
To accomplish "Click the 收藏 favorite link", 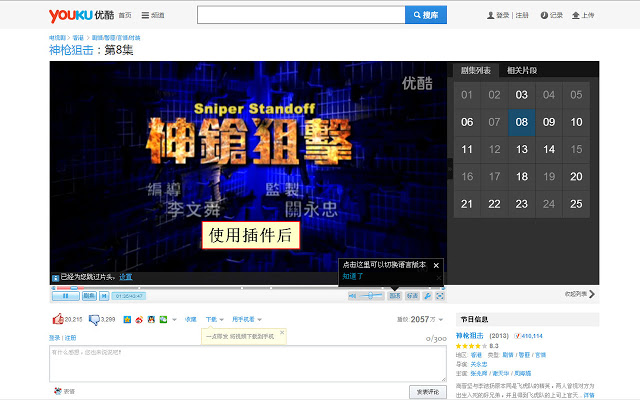I will [x=191, y=320].
